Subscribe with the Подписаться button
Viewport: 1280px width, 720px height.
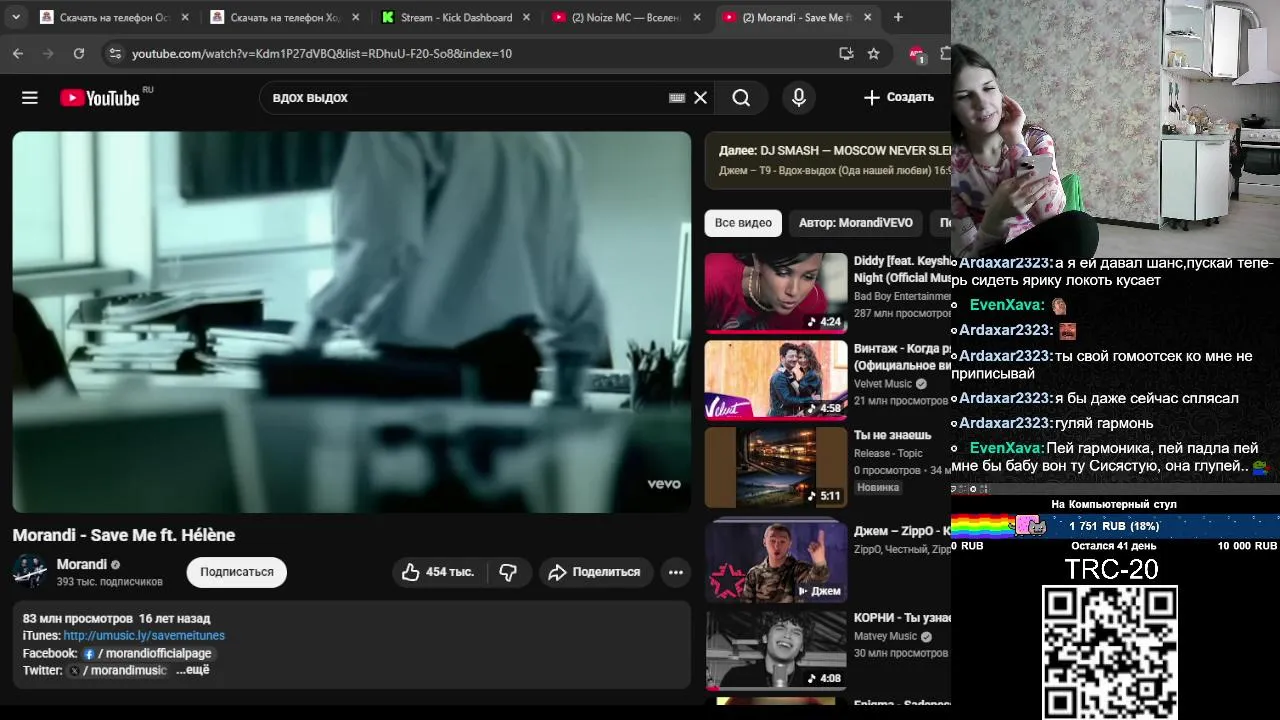[237, 572]
